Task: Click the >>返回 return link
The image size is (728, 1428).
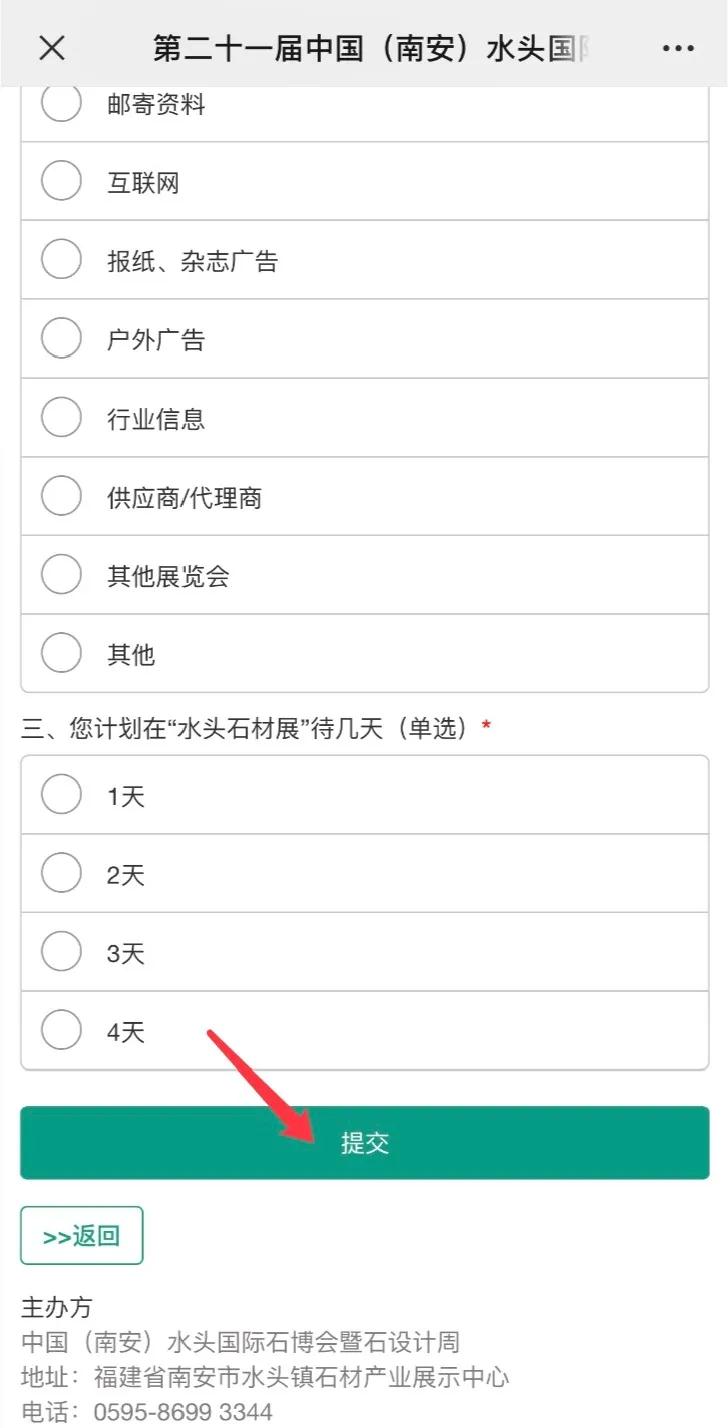Action: (81, 1235)
